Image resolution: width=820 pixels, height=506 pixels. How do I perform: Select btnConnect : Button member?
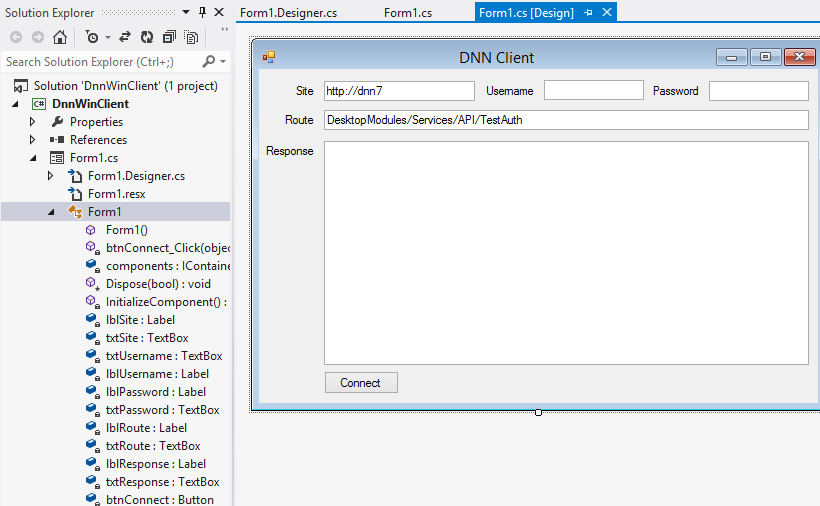tap(160, 500)
